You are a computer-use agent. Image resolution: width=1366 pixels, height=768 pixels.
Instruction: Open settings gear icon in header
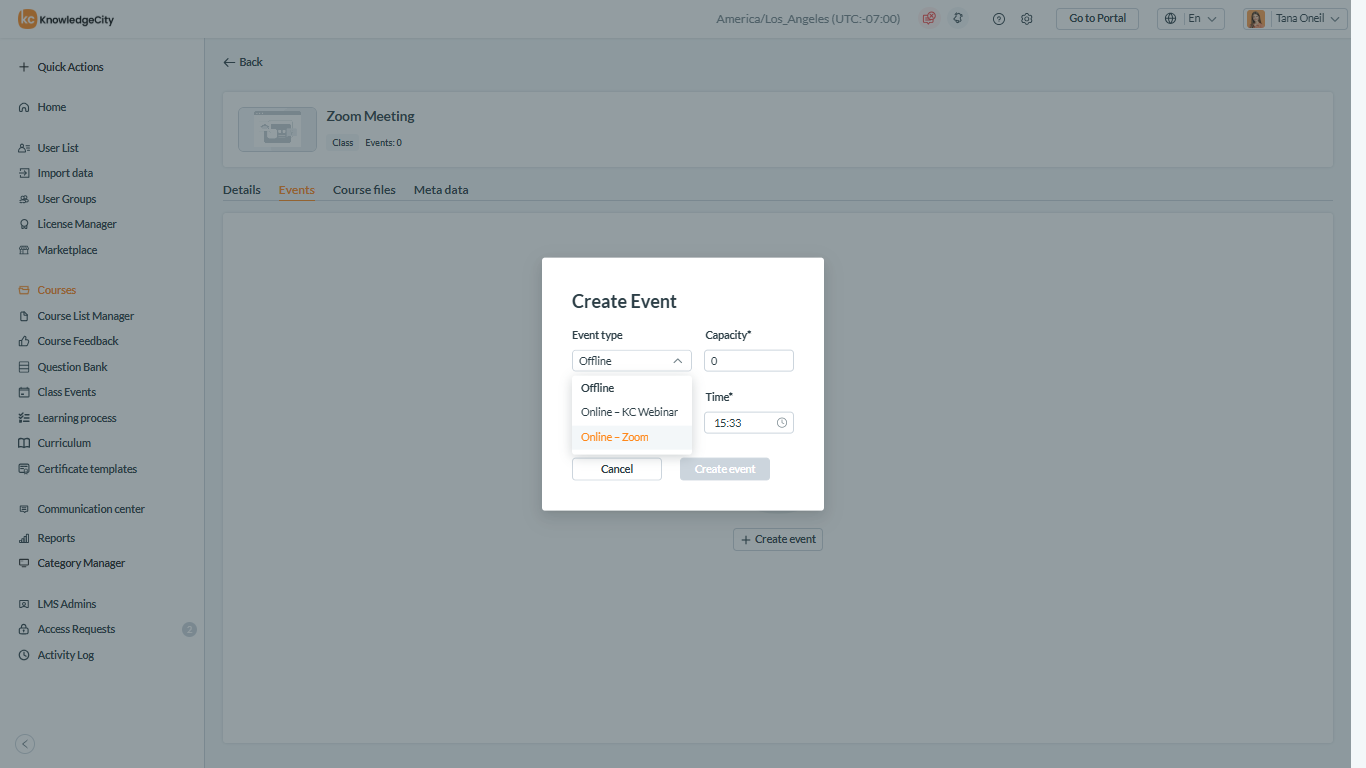pos(1026,19)
